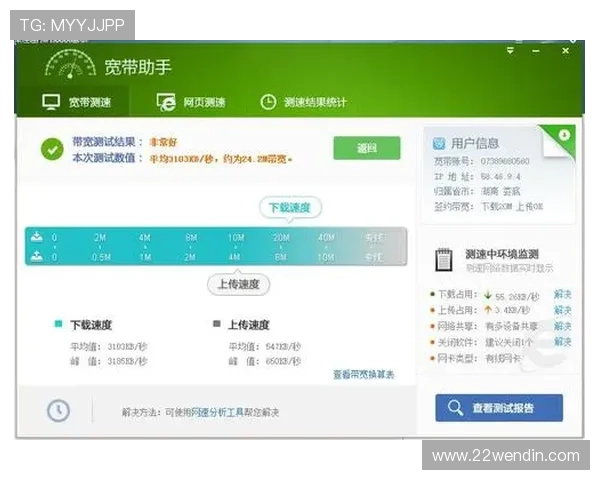
Task: Click the magnifier icon on report button
Action: pyautogui.click(x=455, y=408)
